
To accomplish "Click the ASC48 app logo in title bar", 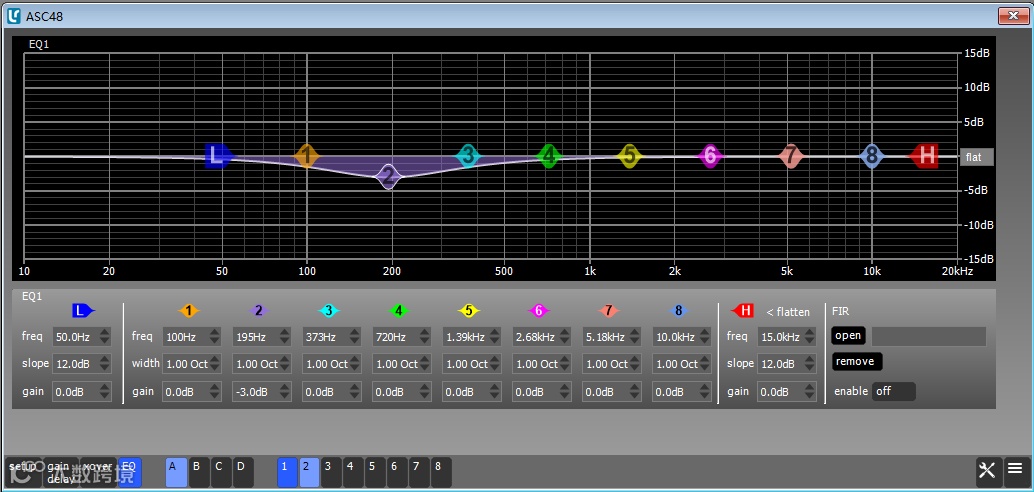I will [x=14, y=16].
